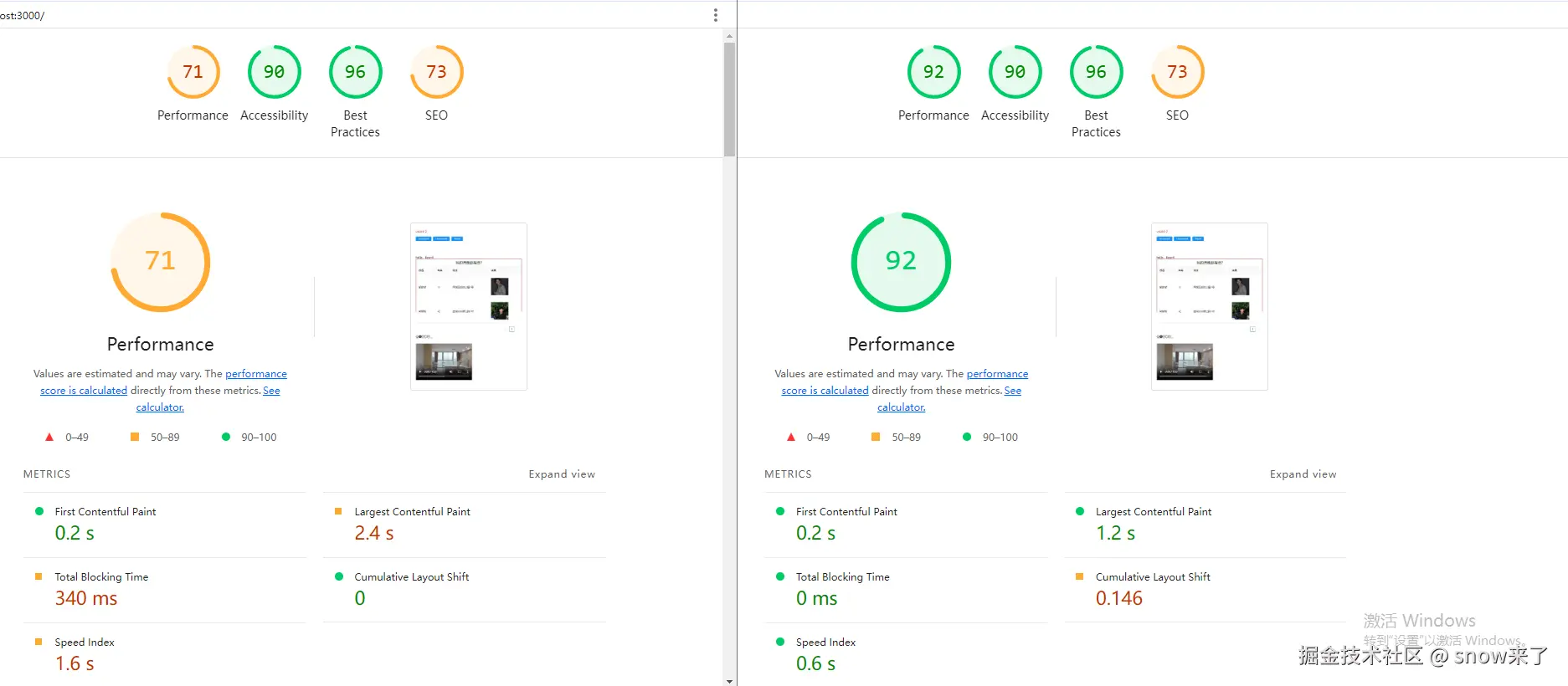Select the Largest Contentful Paint 2.4 s metric

click(x=464, y=525)
